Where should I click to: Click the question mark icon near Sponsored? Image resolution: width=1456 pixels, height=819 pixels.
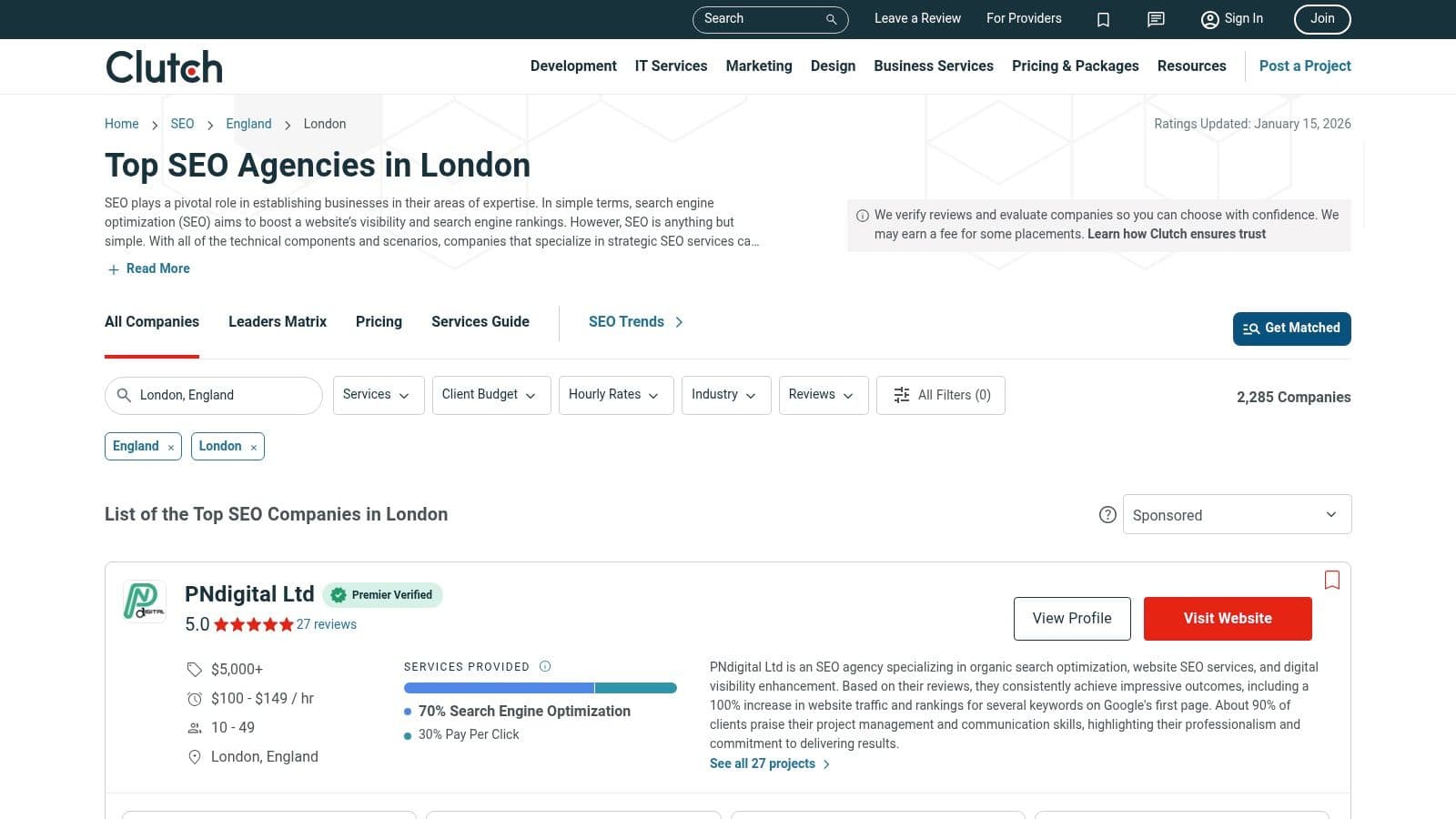1107,514
